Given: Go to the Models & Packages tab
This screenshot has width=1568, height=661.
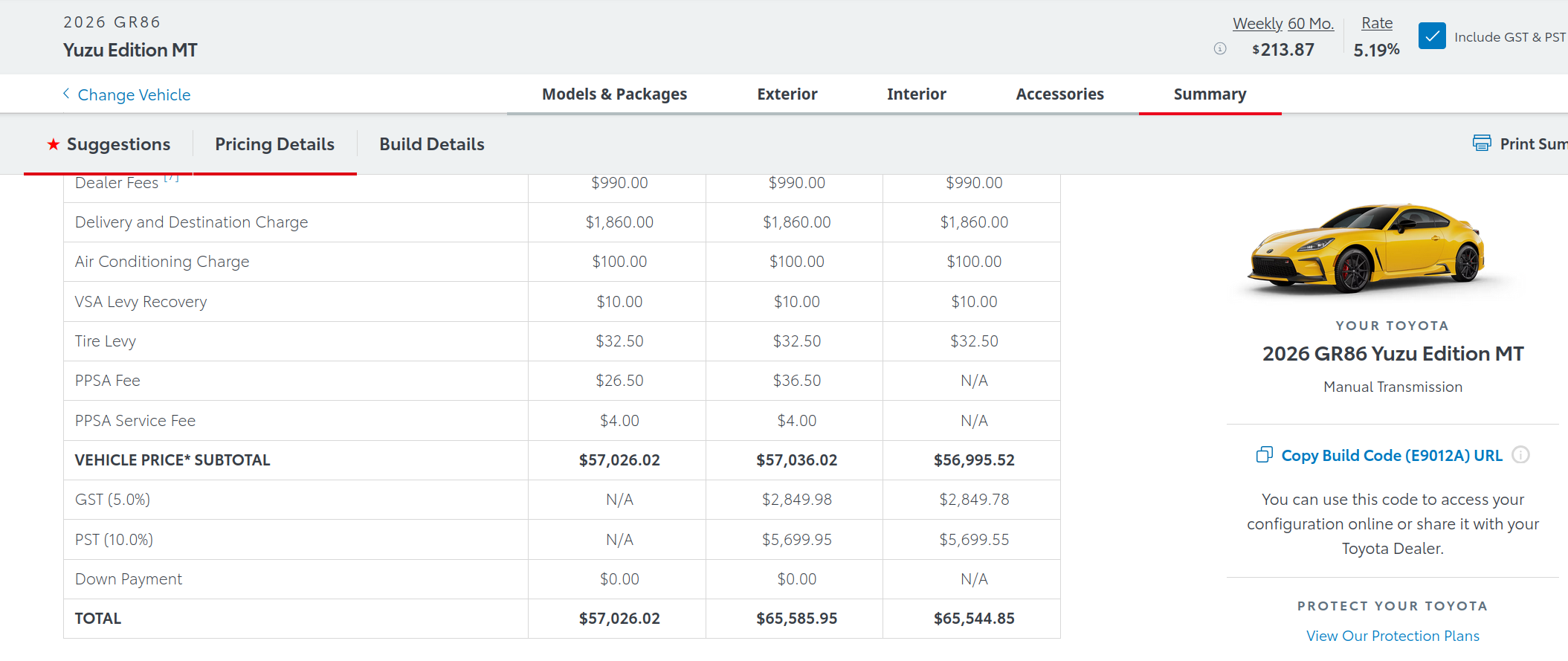Looking at the screenshot, I should click(x=614, y=94).
